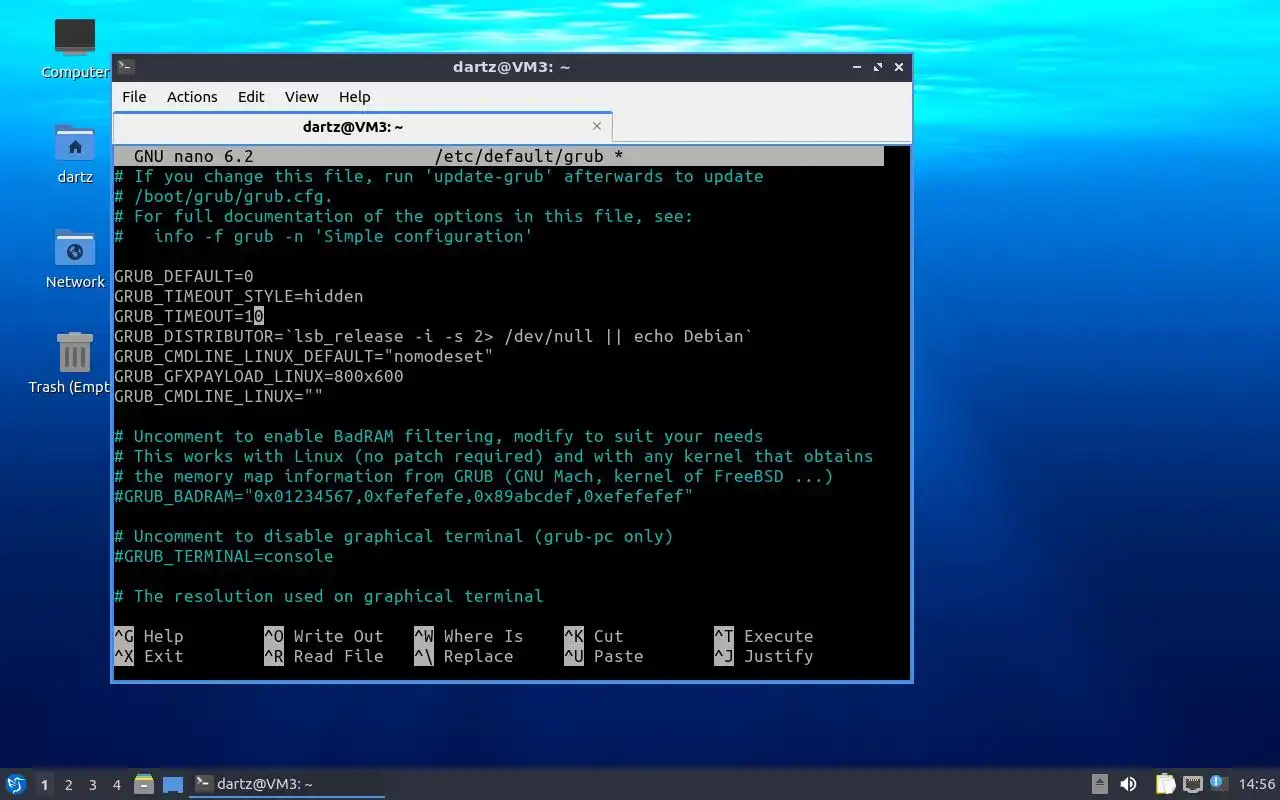The image size is (1280, 800).
Task: Click the removable media eject tray icon
Action: point(1099,784)
